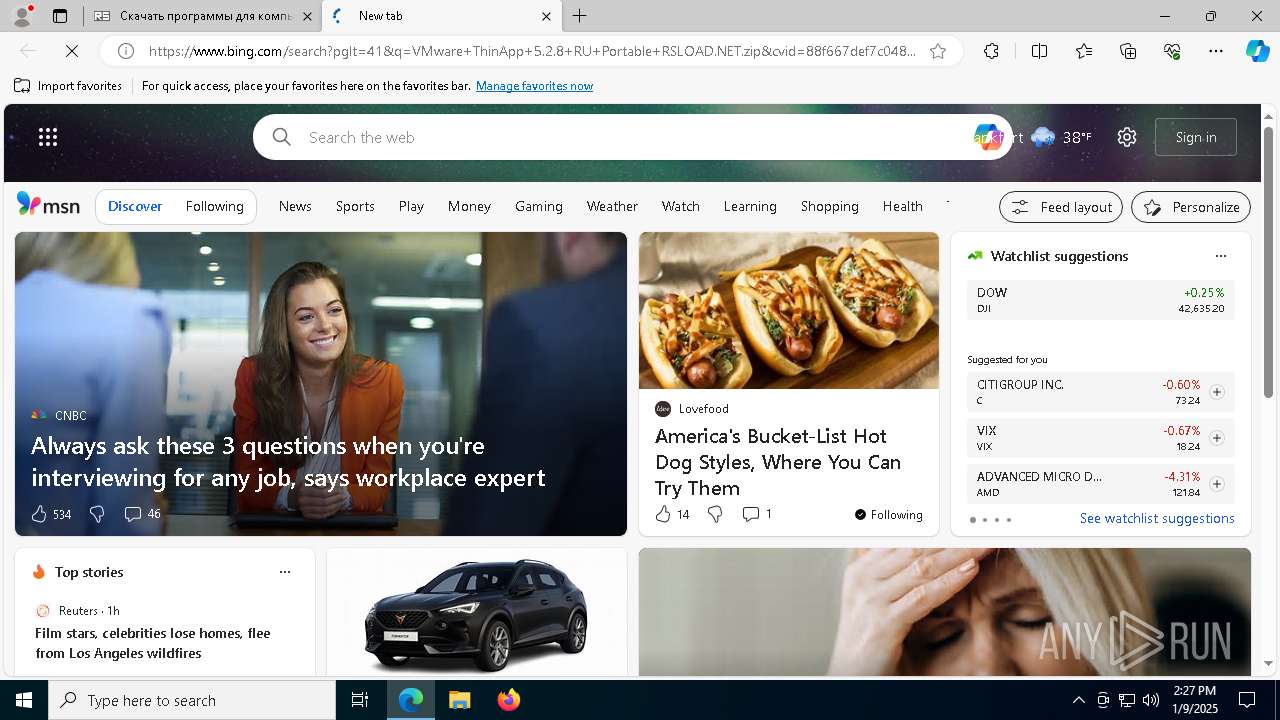Viewport: 1280px width, 720px height.
Task: Open Task View on taskbar
Action: (x=360, y=700)
